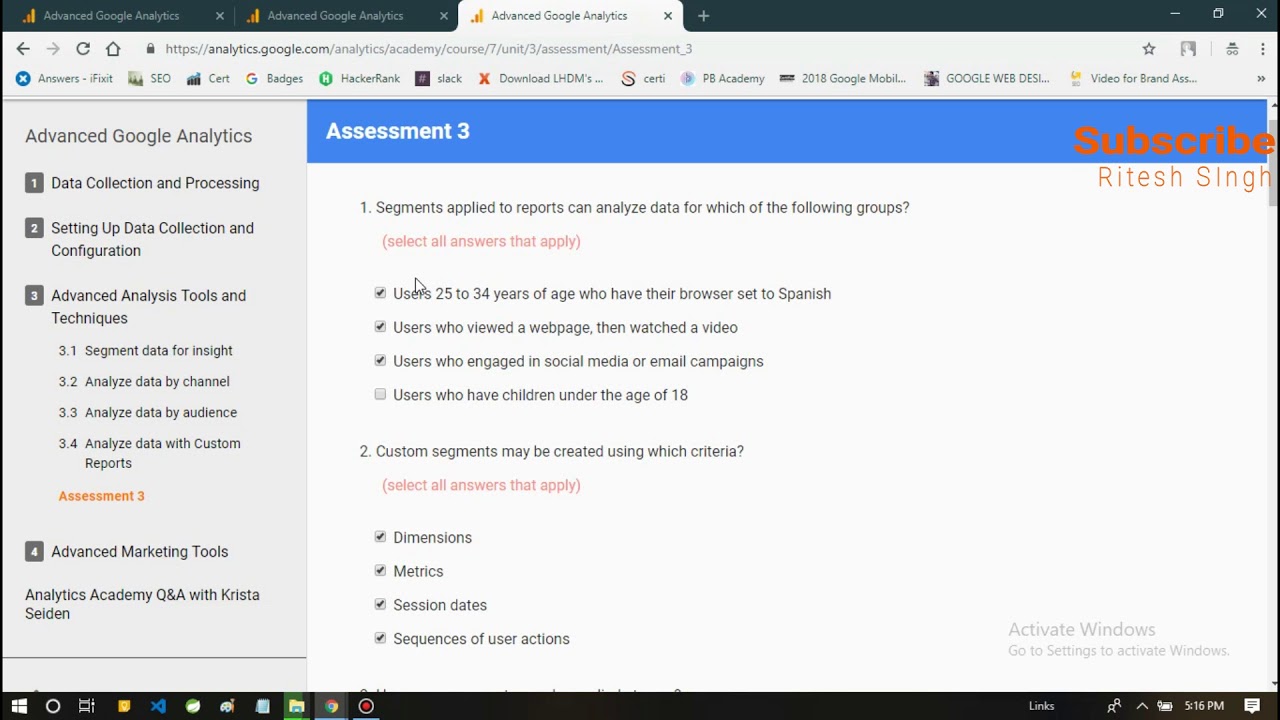Open the yellow sticky notes taskbar app
This screenshot has width=1280, height=720.
tap(124, 706)
